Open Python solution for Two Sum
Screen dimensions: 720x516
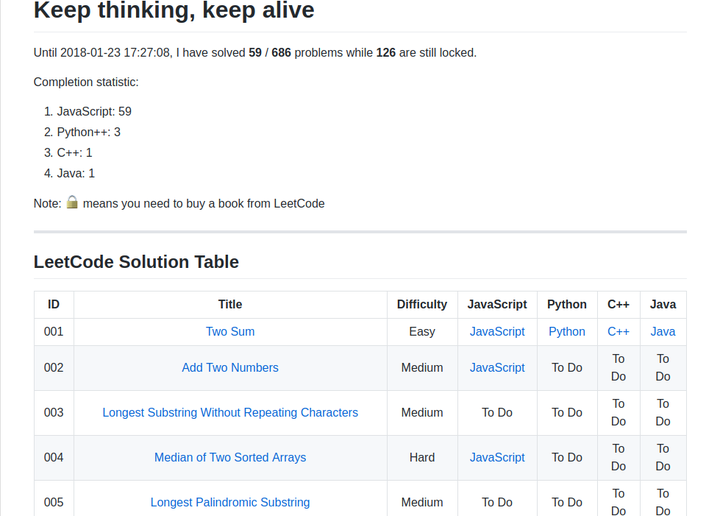(567, 331)
